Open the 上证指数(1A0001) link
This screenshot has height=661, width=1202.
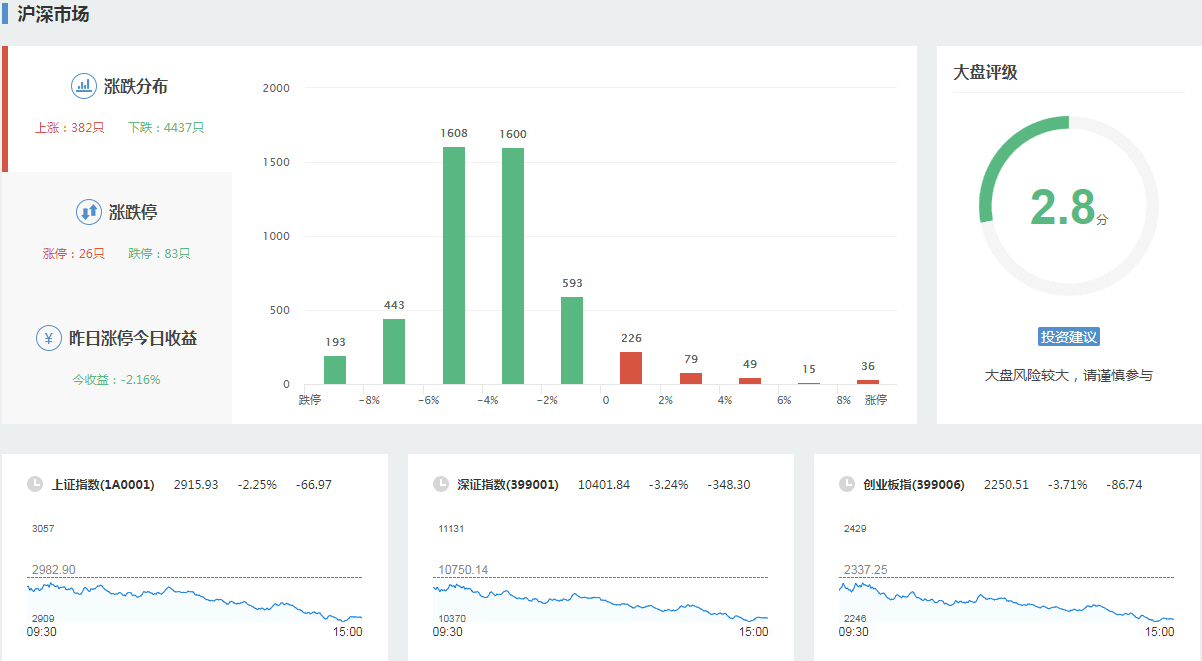pyautogui.click(x=103, y=485)
